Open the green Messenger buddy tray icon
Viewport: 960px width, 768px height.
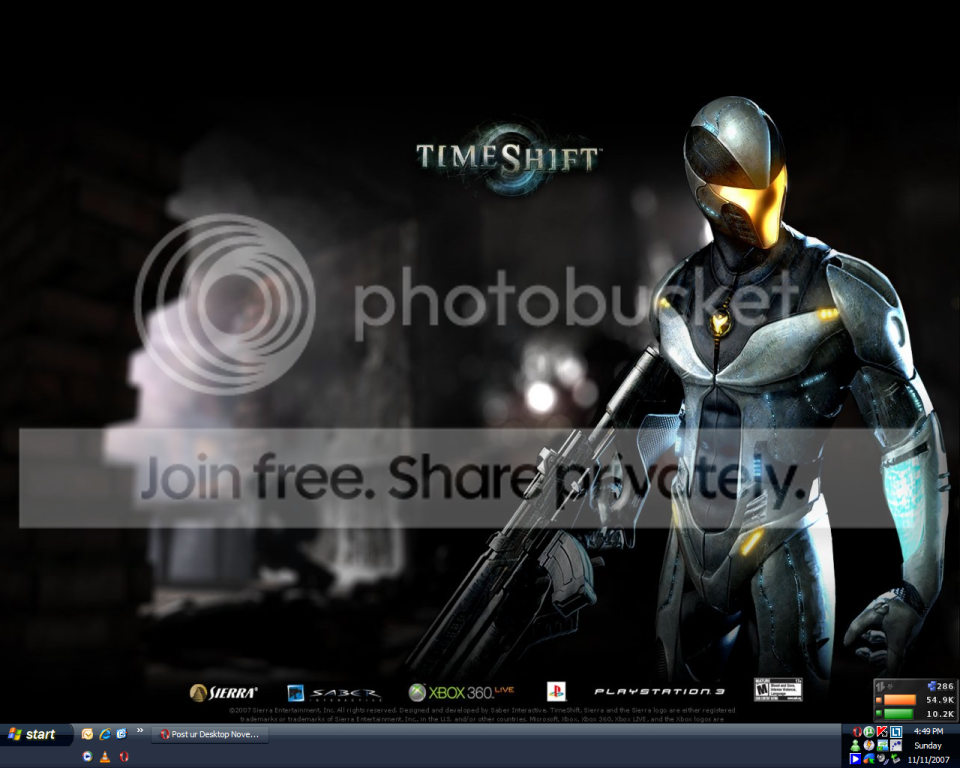(855, 745)
